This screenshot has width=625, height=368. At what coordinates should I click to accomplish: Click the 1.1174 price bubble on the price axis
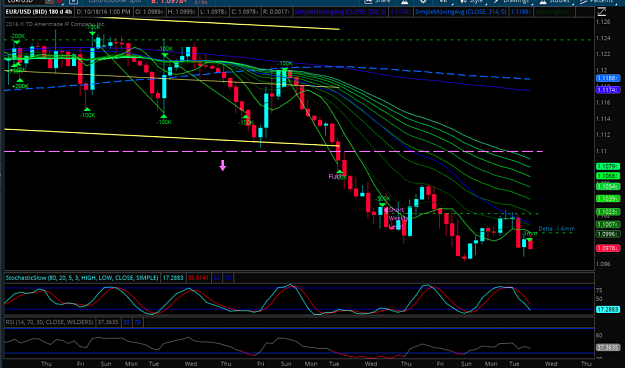coord(608,90)
